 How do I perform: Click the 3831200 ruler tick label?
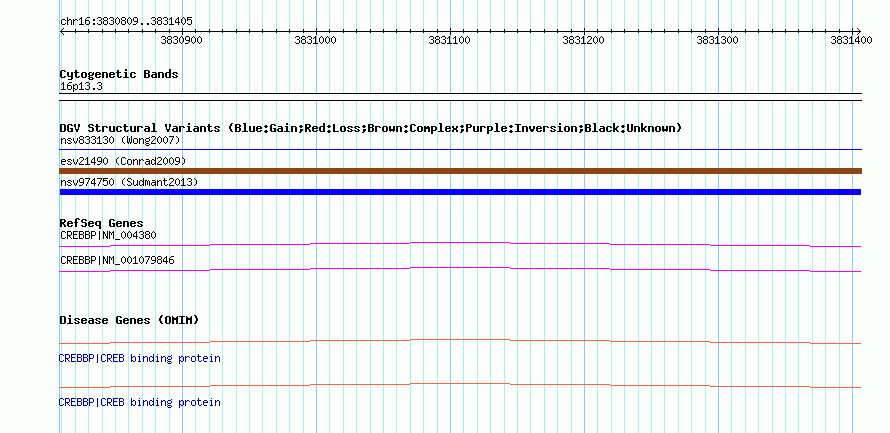(x=583, y=40)
